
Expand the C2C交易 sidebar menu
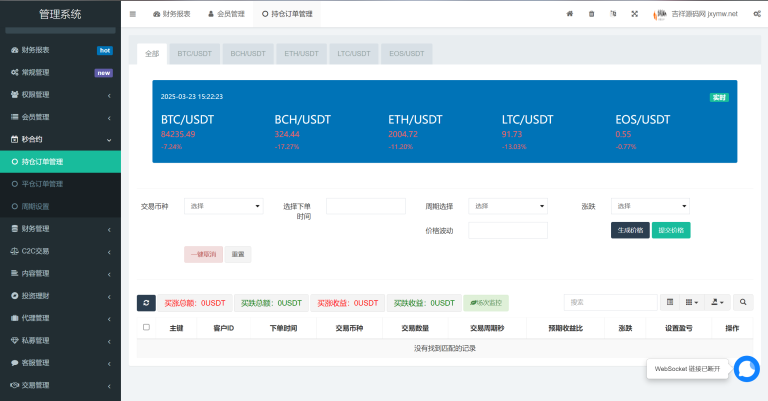[x=60, y=250]
